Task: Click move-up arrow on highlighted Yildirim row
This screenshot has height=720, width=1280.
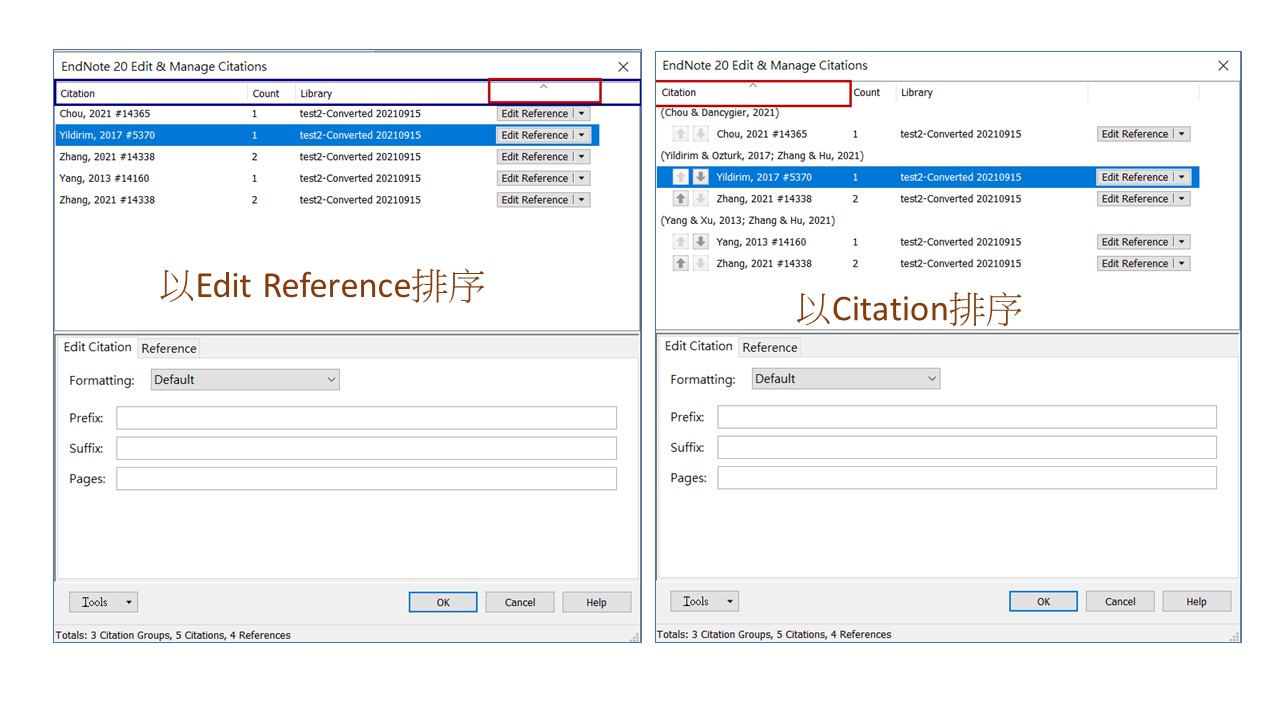Action: 681,177
